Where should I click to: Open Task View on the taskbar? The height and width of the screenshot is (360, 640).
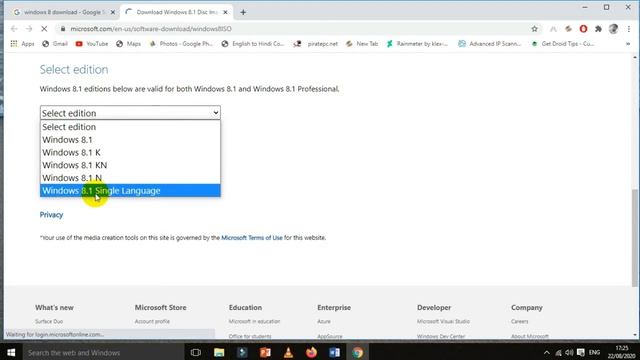pos(196,352)
